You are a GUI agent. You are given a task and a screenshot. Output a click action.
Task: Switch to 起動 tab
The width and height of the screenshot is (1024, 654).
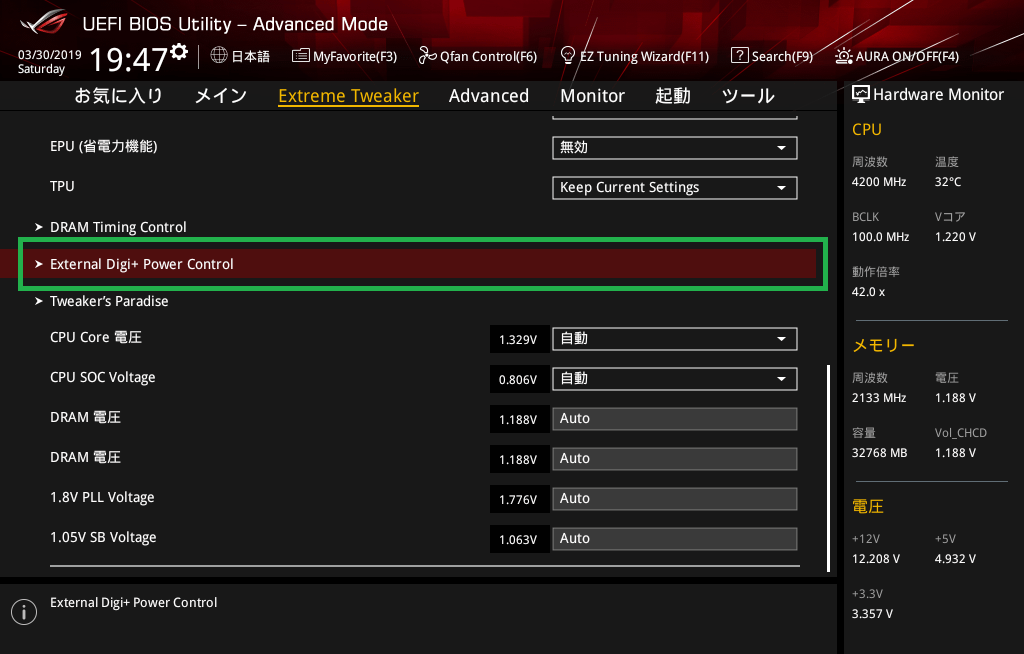pos(673,96)
